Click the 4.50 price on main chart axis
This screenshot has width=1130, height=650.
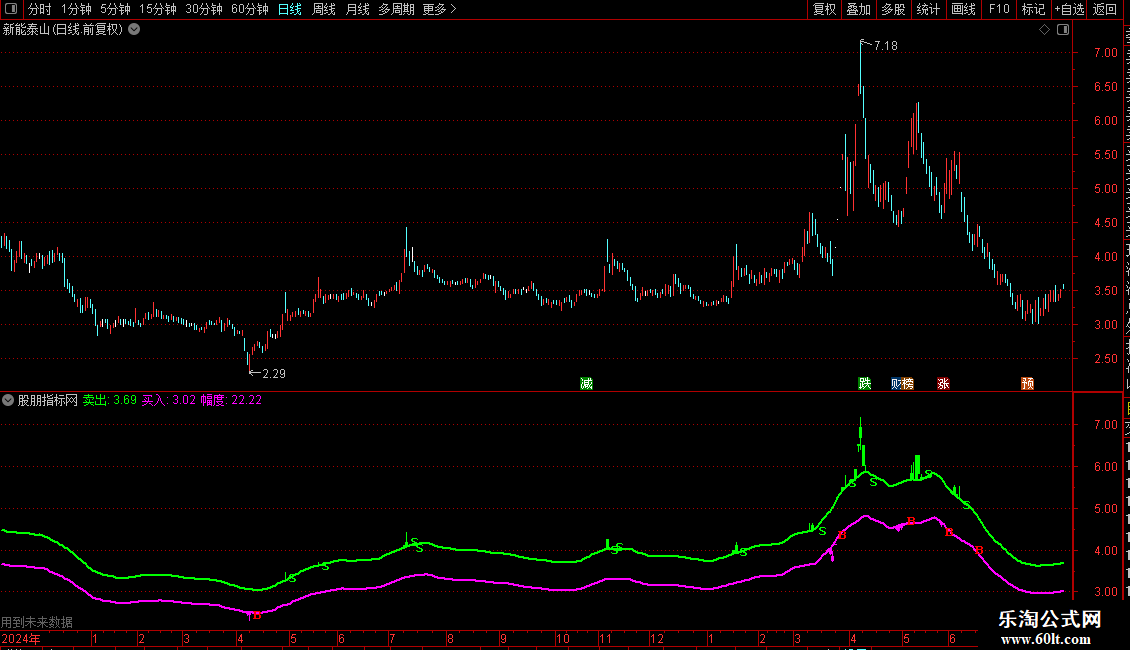[x=1105, y=223]
